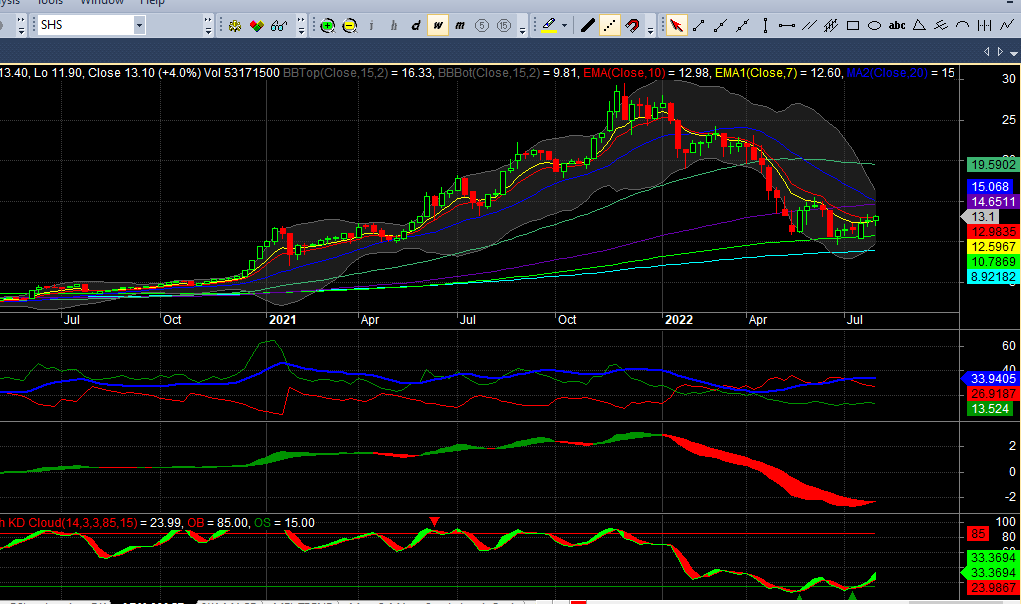Switch to the daily 'd' interval

click(x=415, y=25)
